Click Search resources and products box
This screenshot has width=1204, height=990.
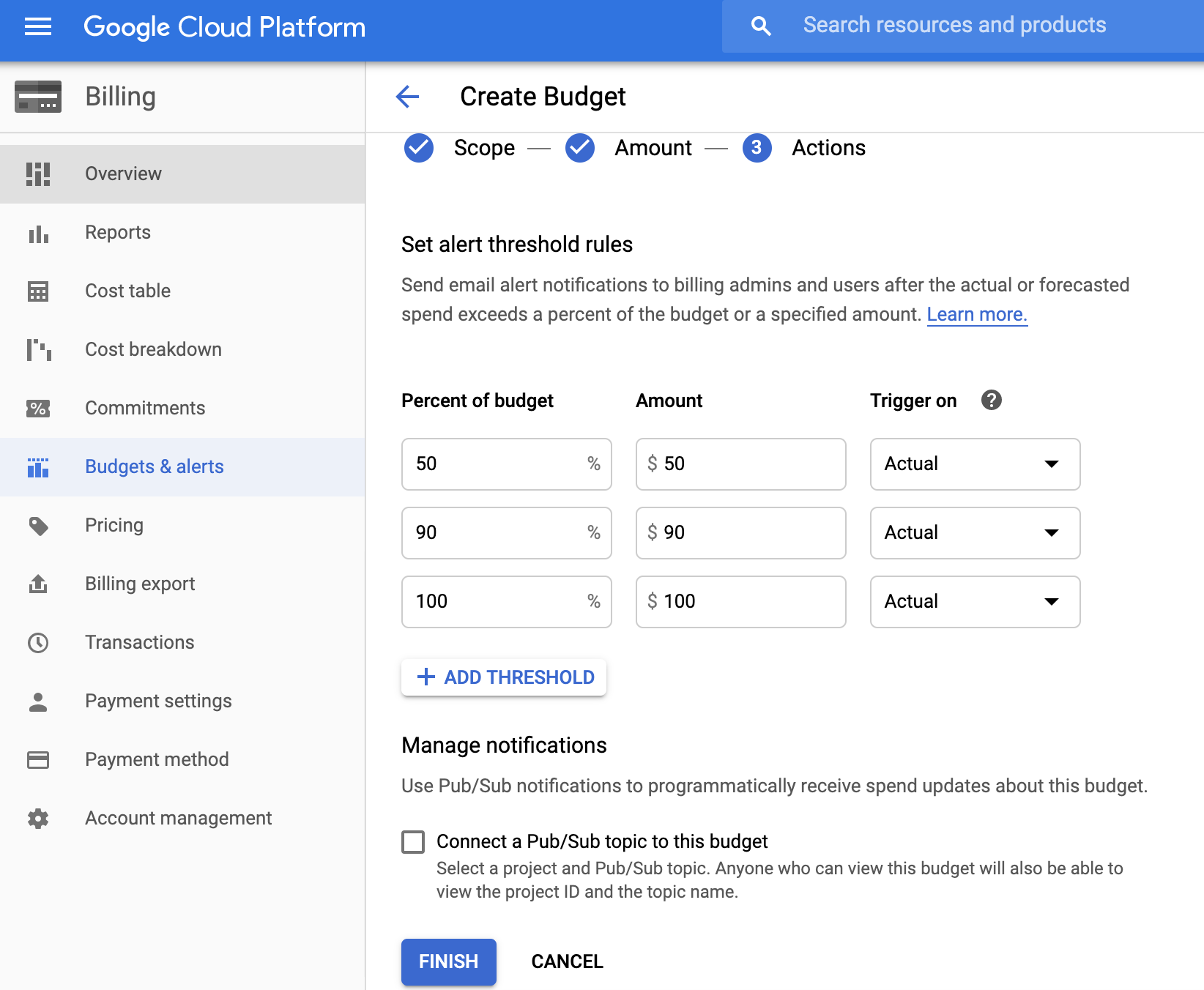[x=963, y=26]
